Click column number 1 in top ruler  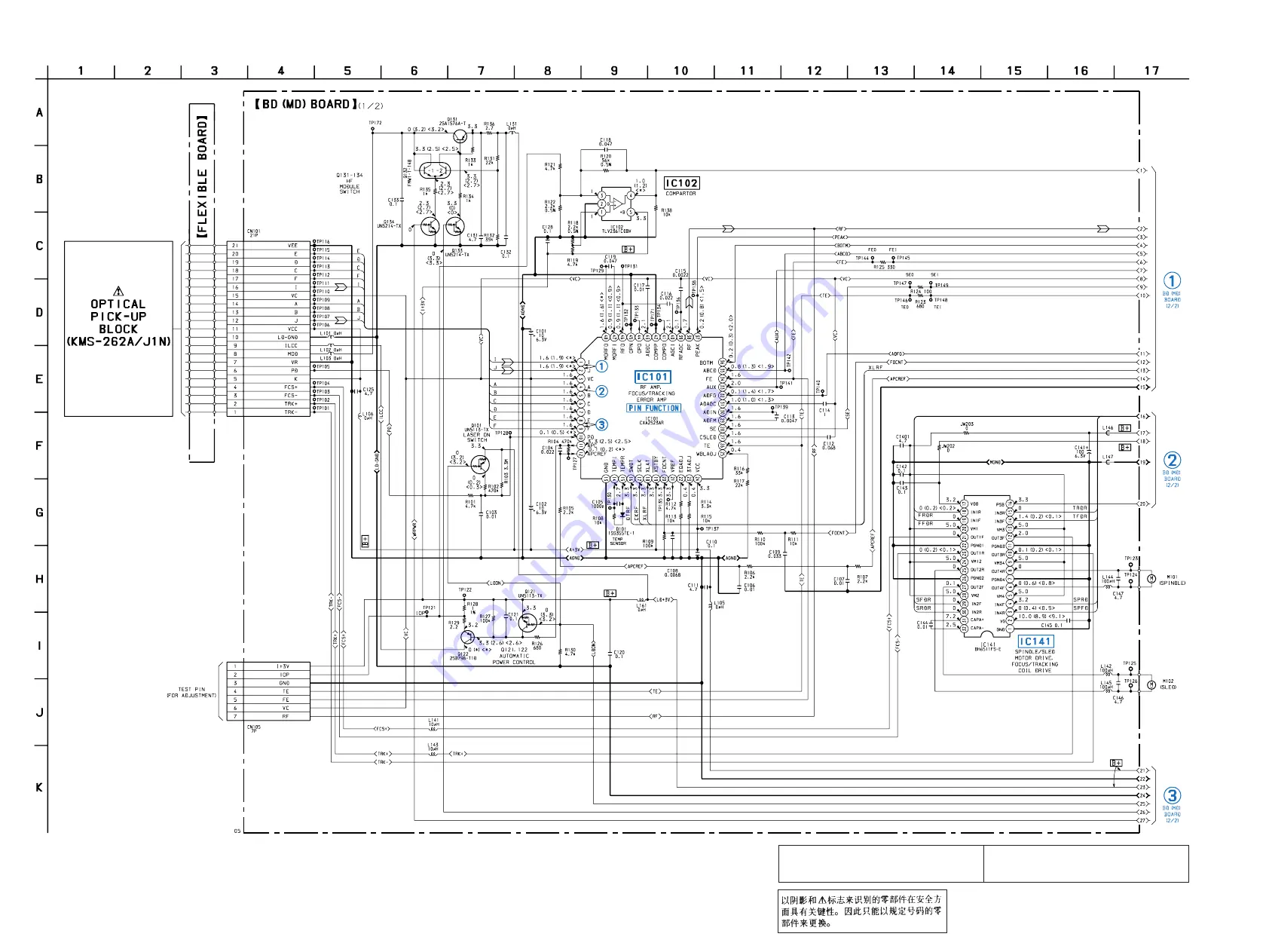pos(81,71)
